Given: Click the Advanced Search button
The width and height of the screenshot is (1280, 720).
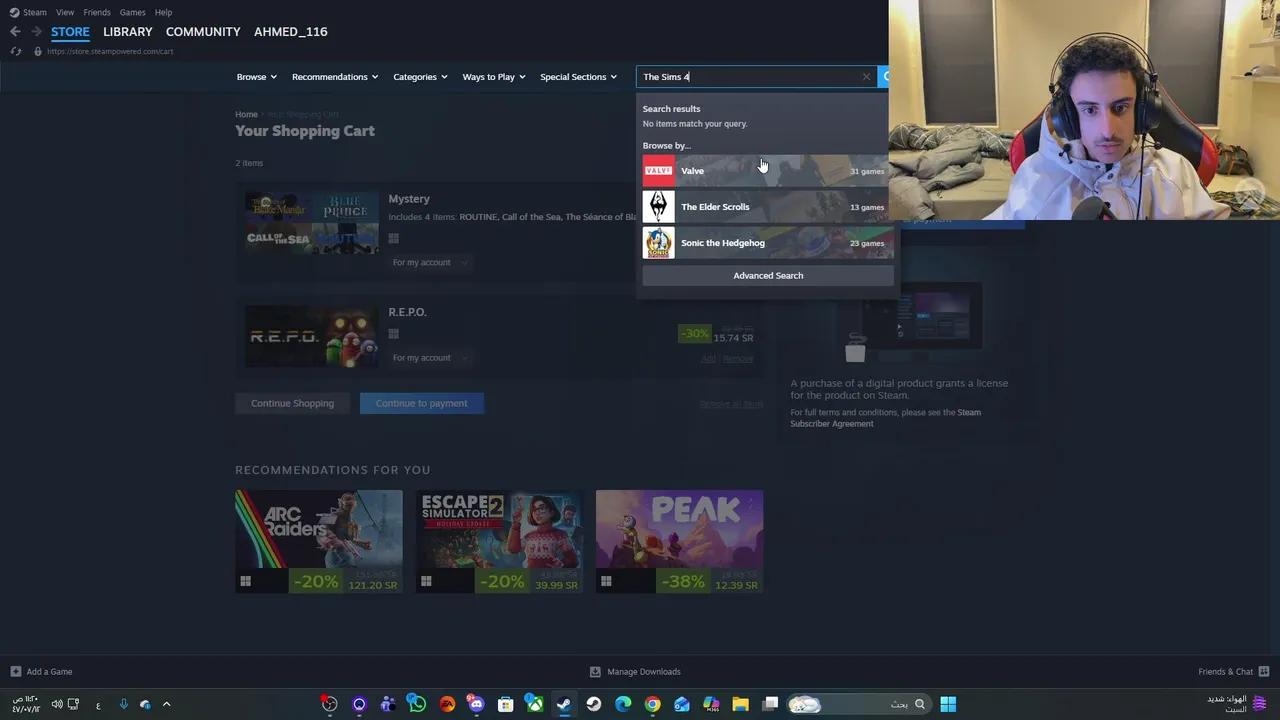Looking at the screenshot, I should point(768,275).
